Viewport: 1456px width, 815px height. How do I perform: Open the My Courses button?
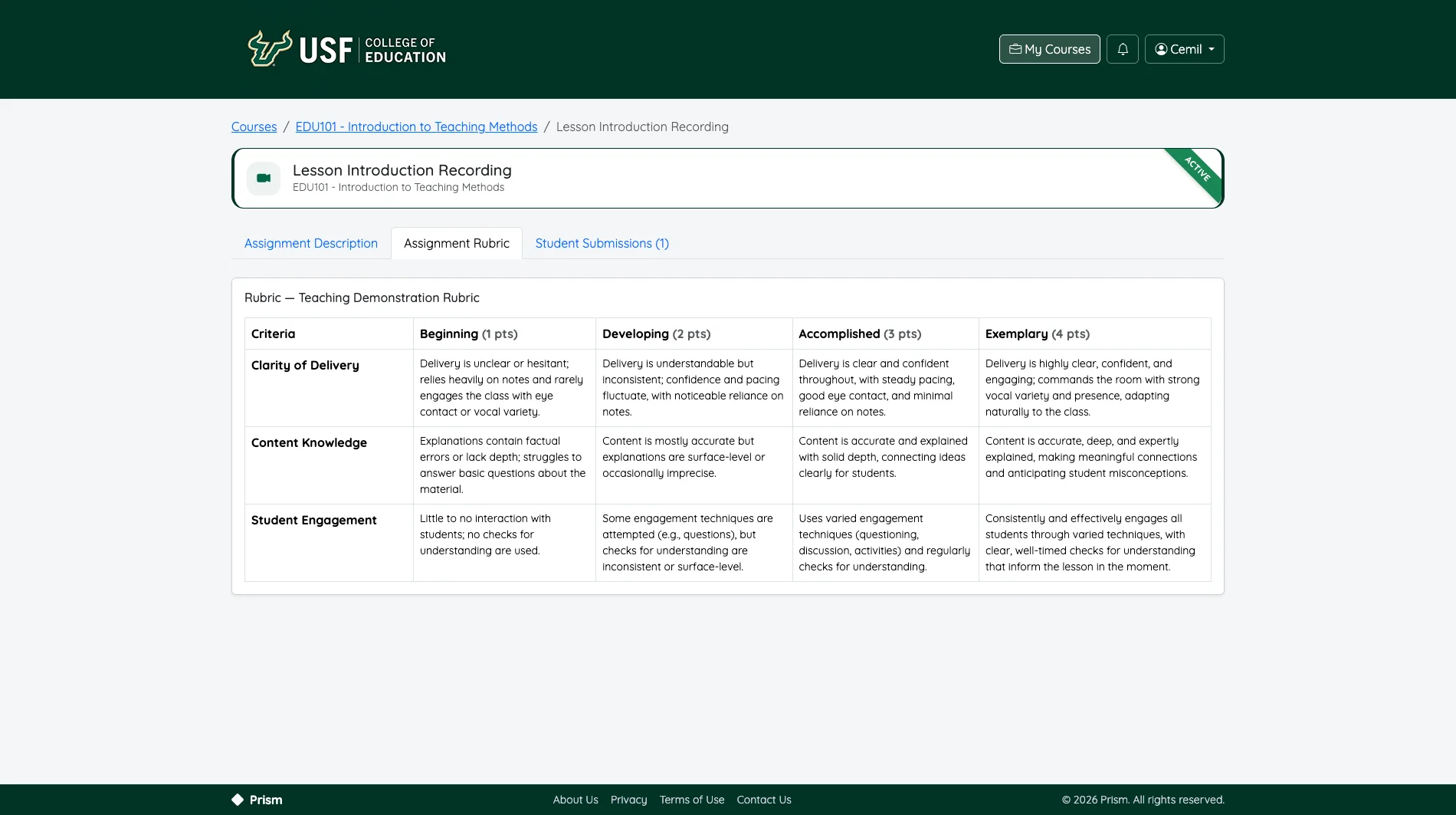(x=1050, y=49)
